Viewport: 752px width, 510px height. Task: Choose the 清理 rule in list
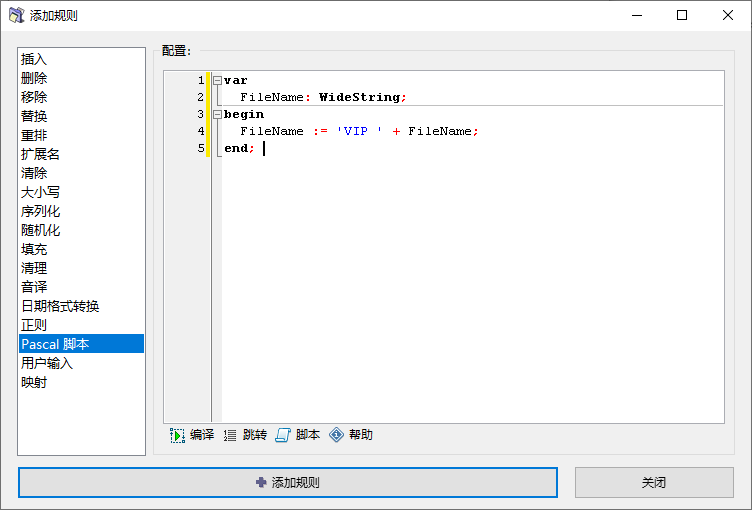point(81,268)
